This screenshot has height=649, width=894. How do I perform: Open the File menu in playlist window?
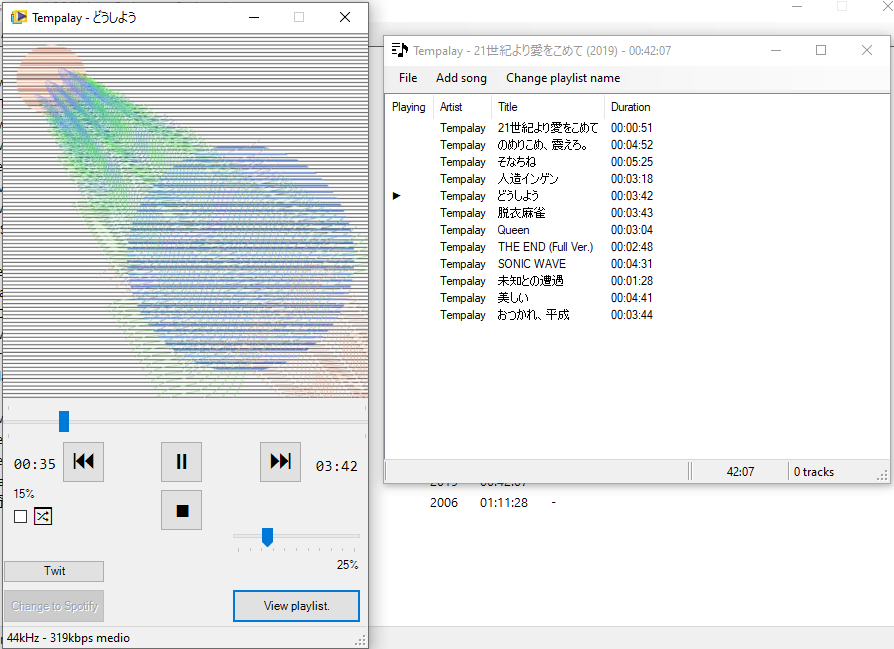pyautogui.click(x=408, y=78)
